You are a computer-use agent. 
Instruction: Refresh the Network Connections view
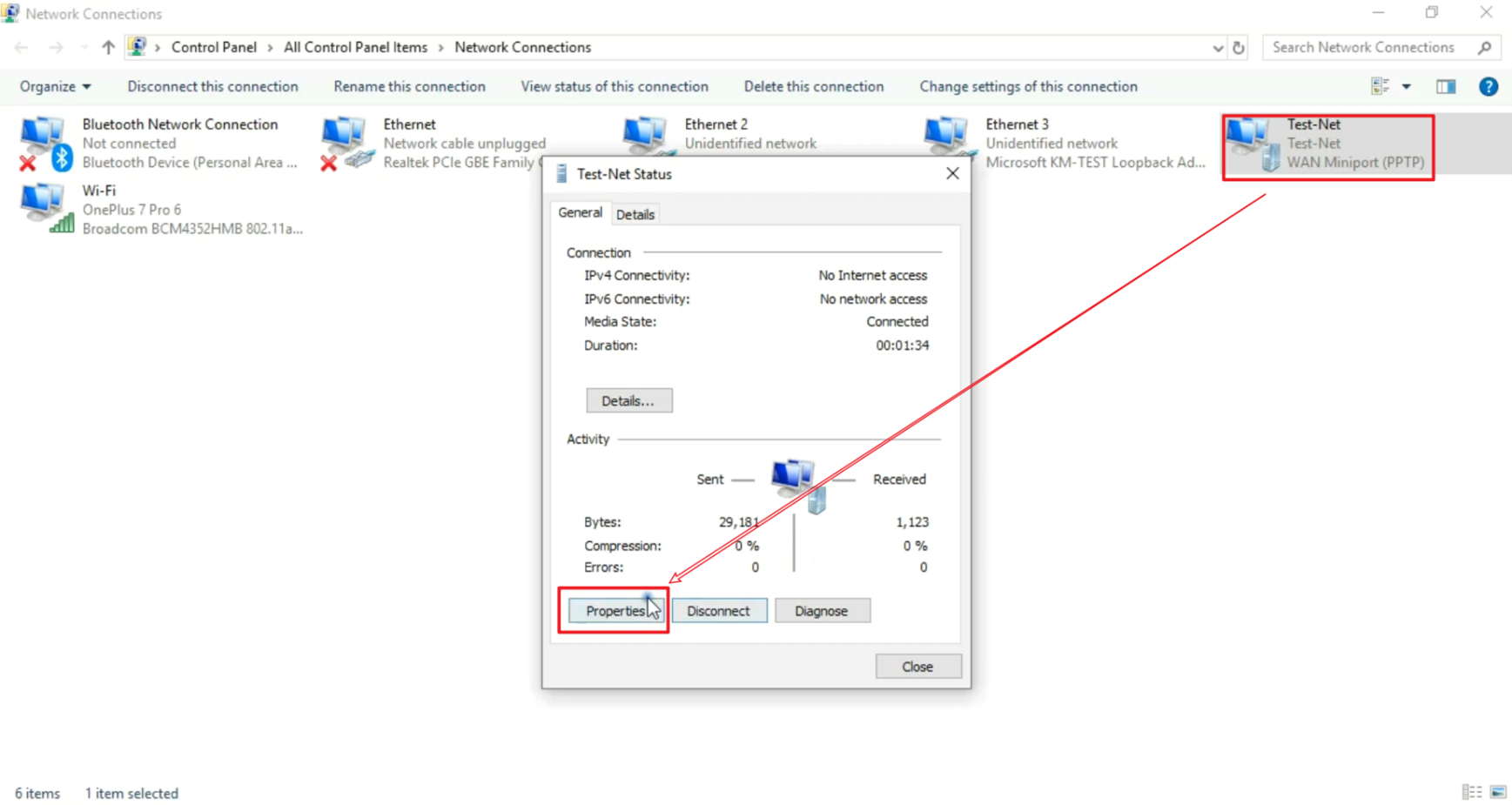point(1239,48)
